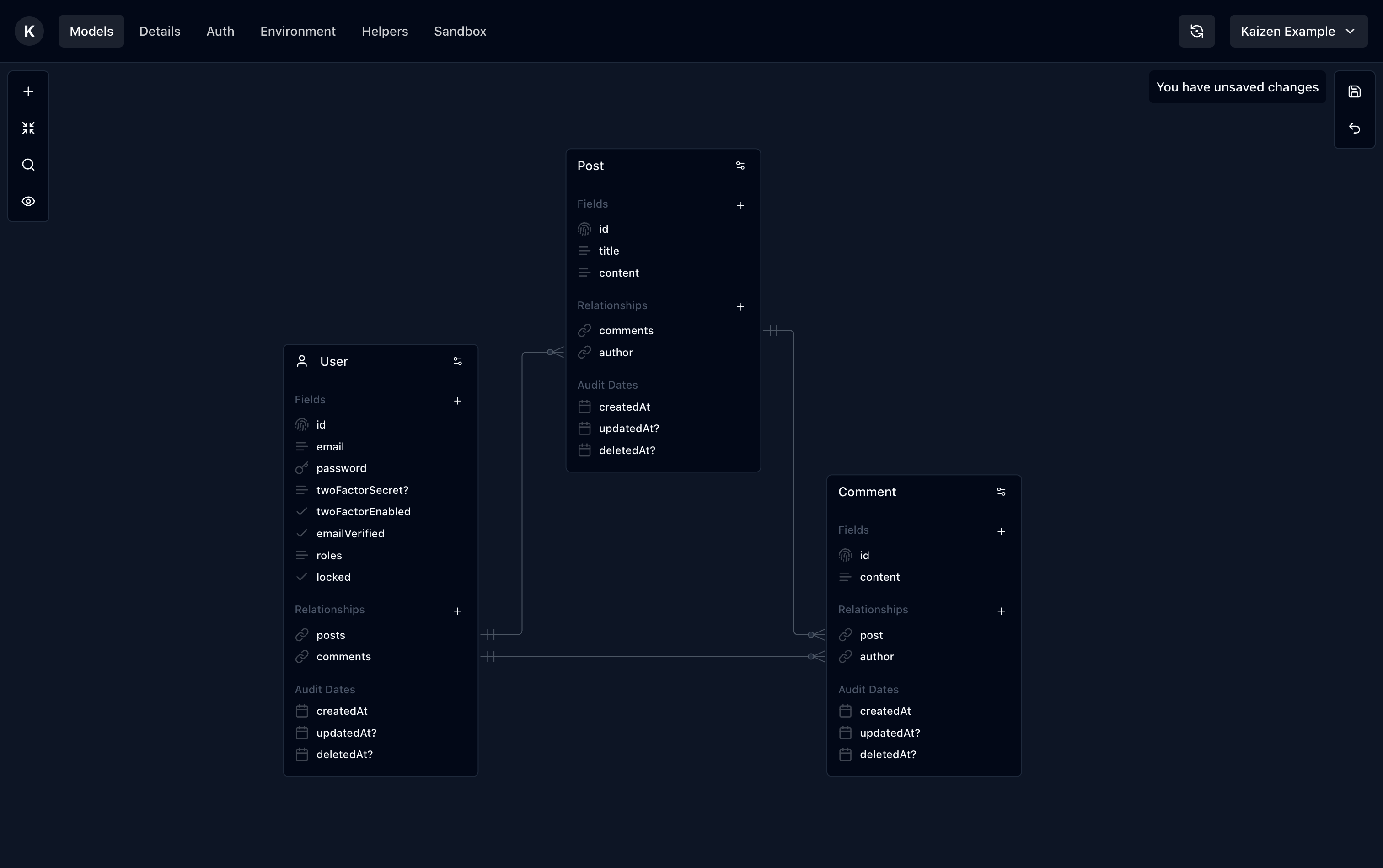
Task: Click the sync/refresh icon in the top bar
Action: point(1197,31)
